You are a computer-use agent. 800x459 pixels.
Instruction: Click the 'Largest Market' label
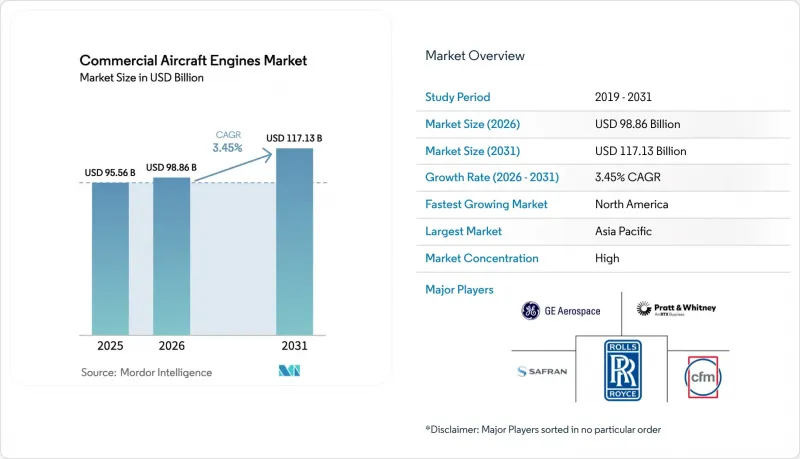463,231
